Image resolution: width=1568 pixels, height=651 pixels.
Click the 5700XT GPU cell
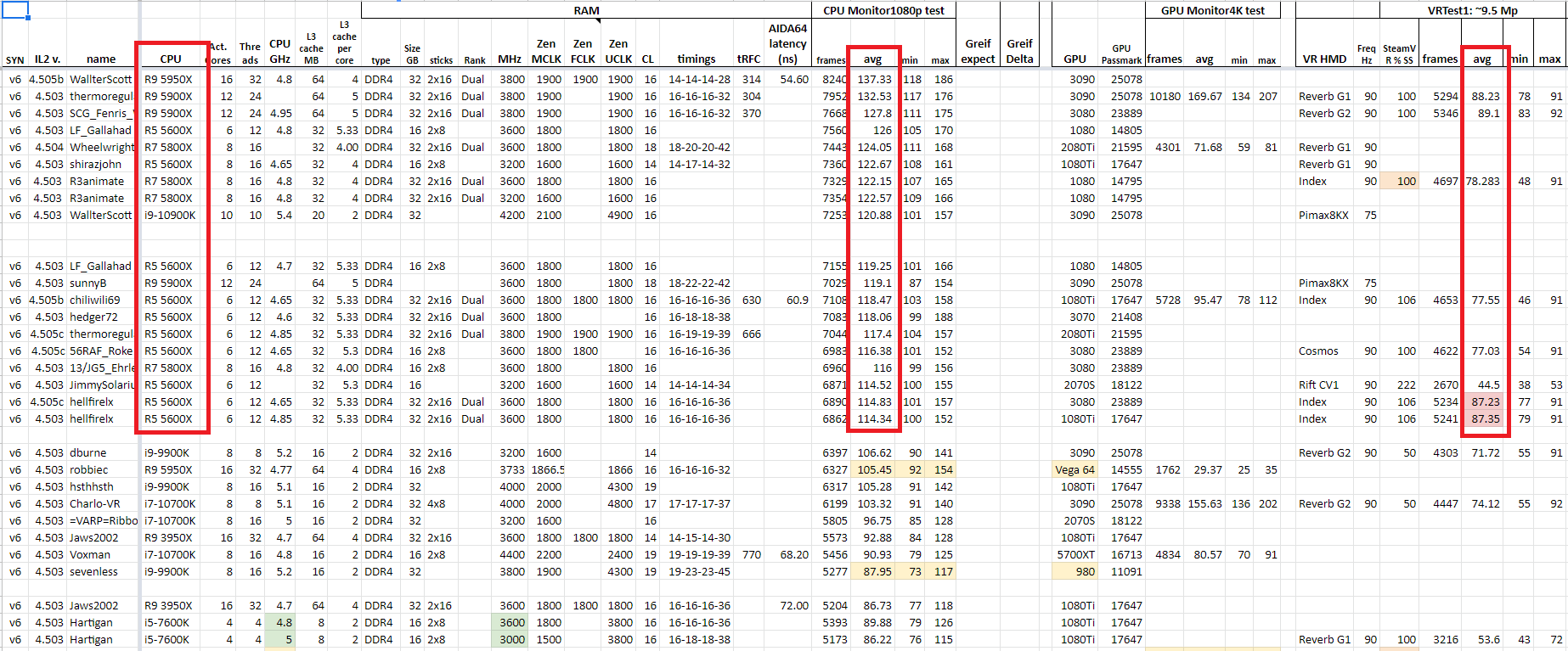[x=1075, y=554]
